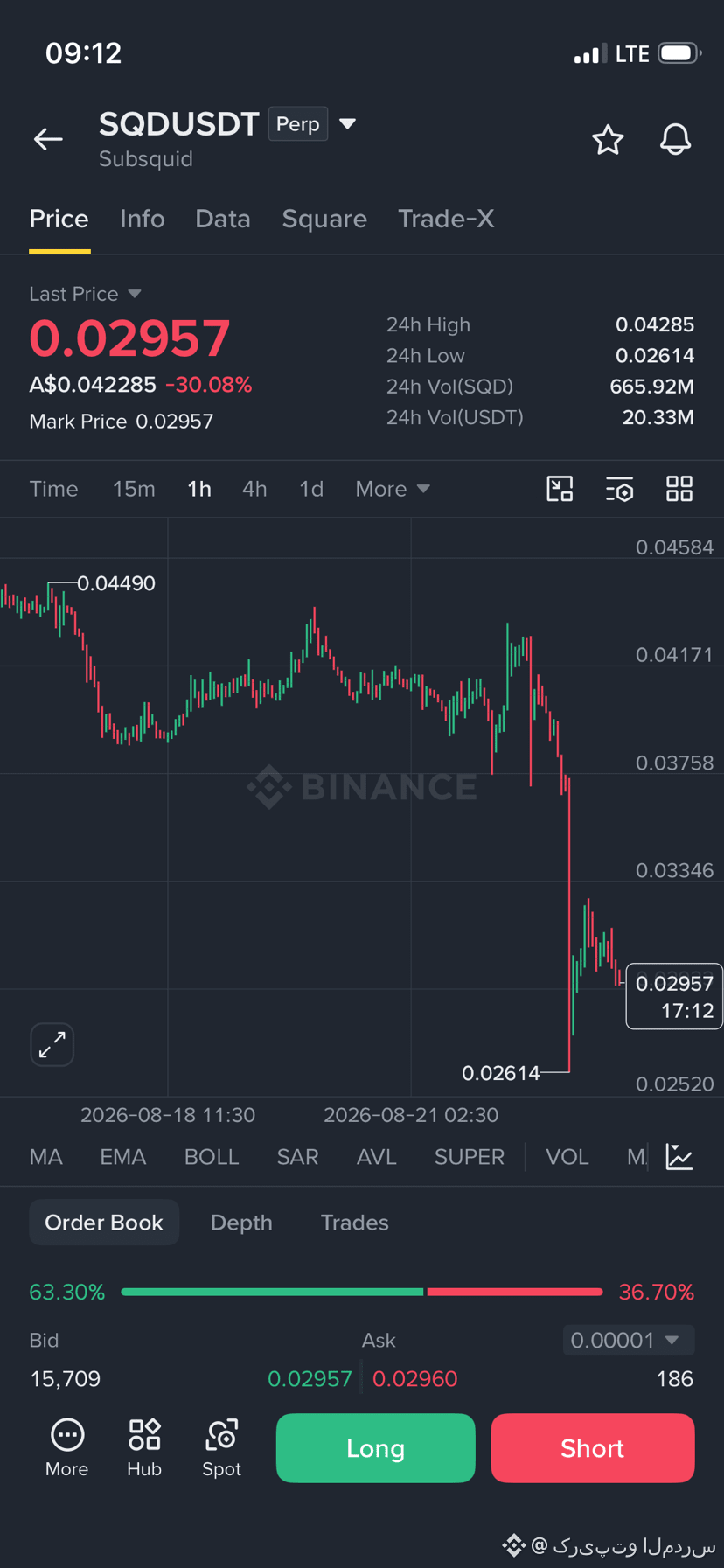Tap the large last price 0.02957
The image size is (724, 1568).
point(129,339)
